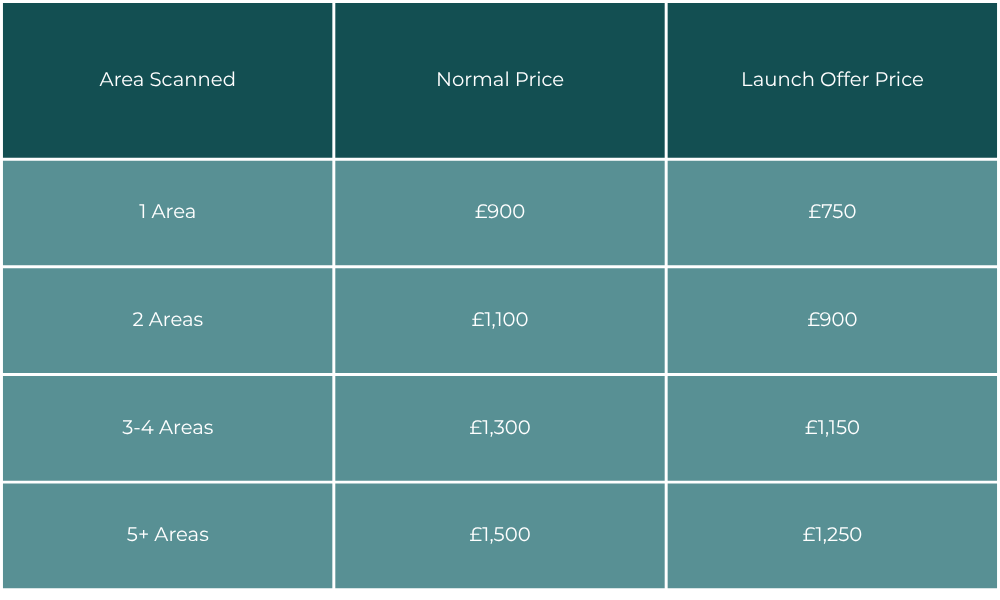Screen dimensions: 1000x600
Task: Click divider between Normal Price and Launch Offer headers
Action: (666, 80)
